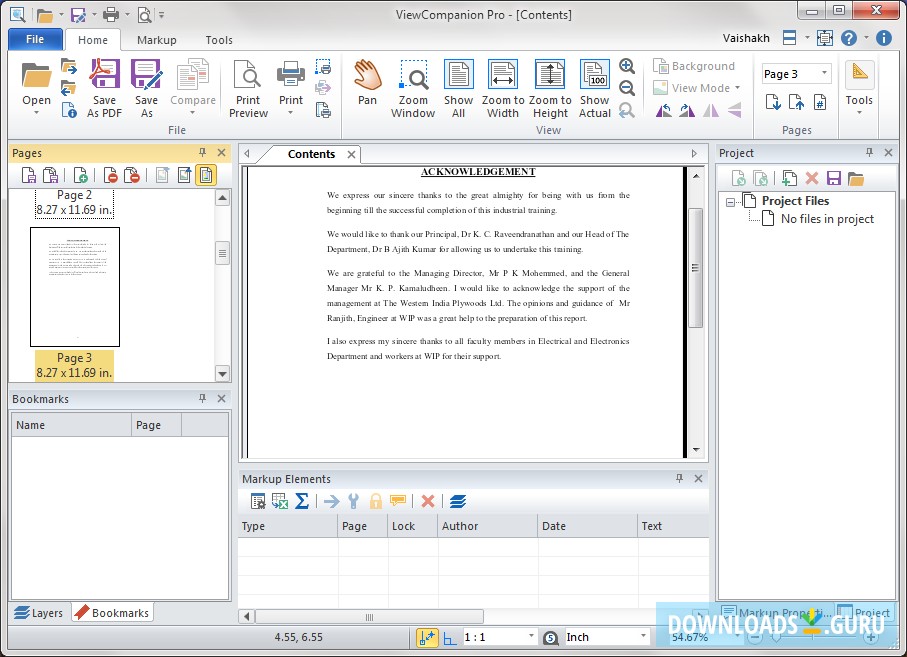Select the Bookmarks bottom tab

tap(113, 612)
